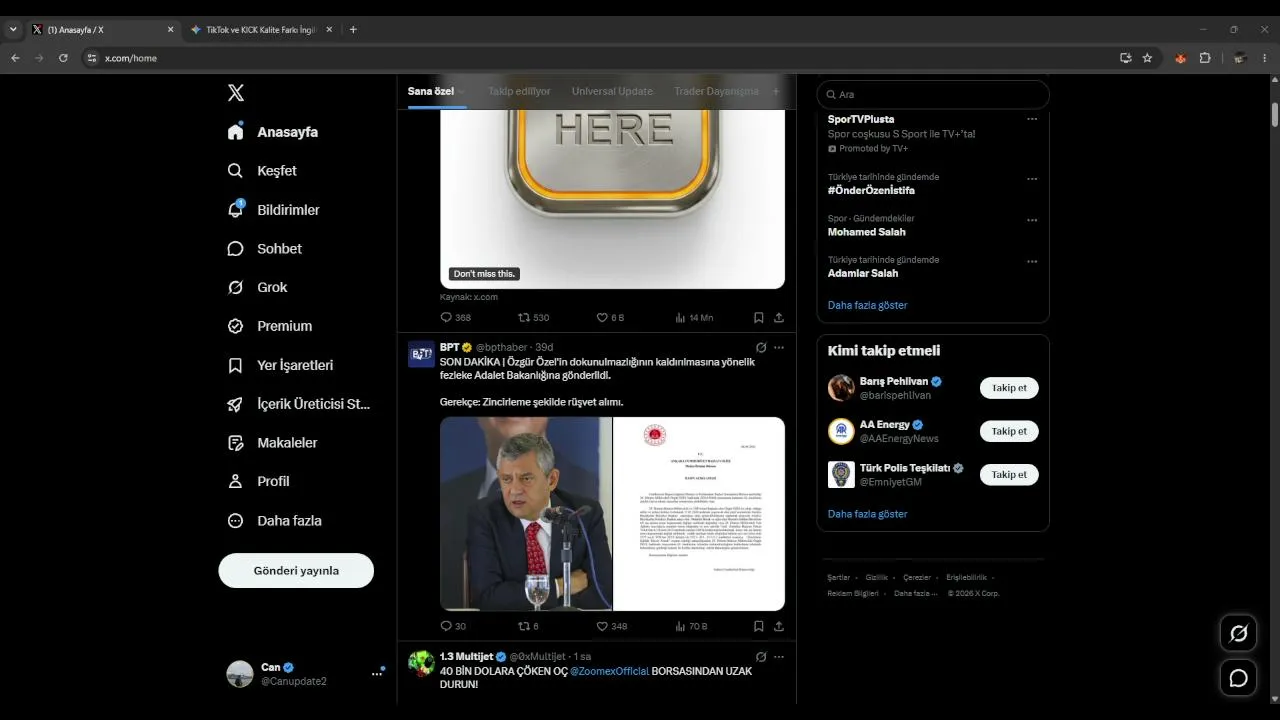Open Özgür Özel photo in BPT post
1280x720 pixels.
(x=526, y=514)
